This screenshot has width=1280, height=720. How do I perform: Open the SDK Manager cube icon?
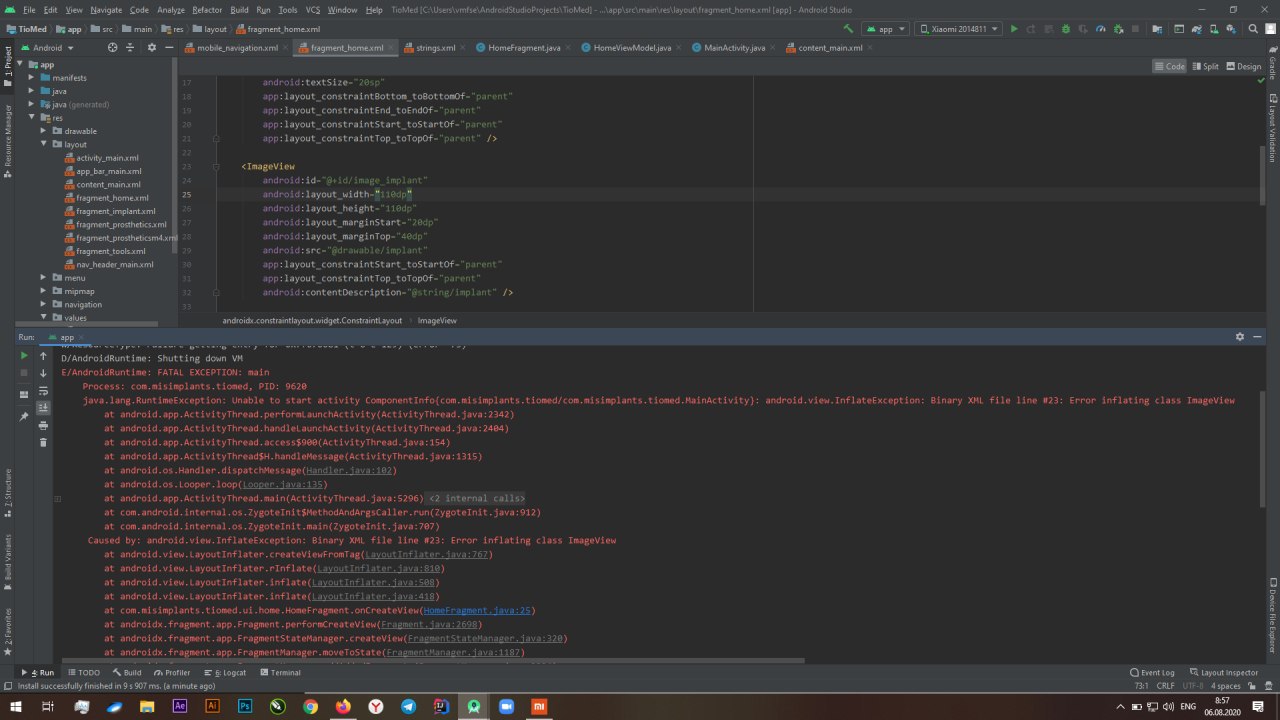click(1231, 29)
